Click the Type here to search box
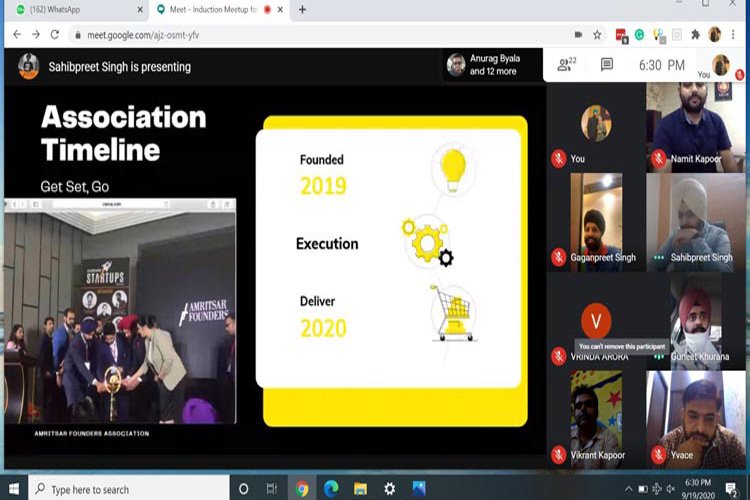Screen dimensions: 750x500 128,489
